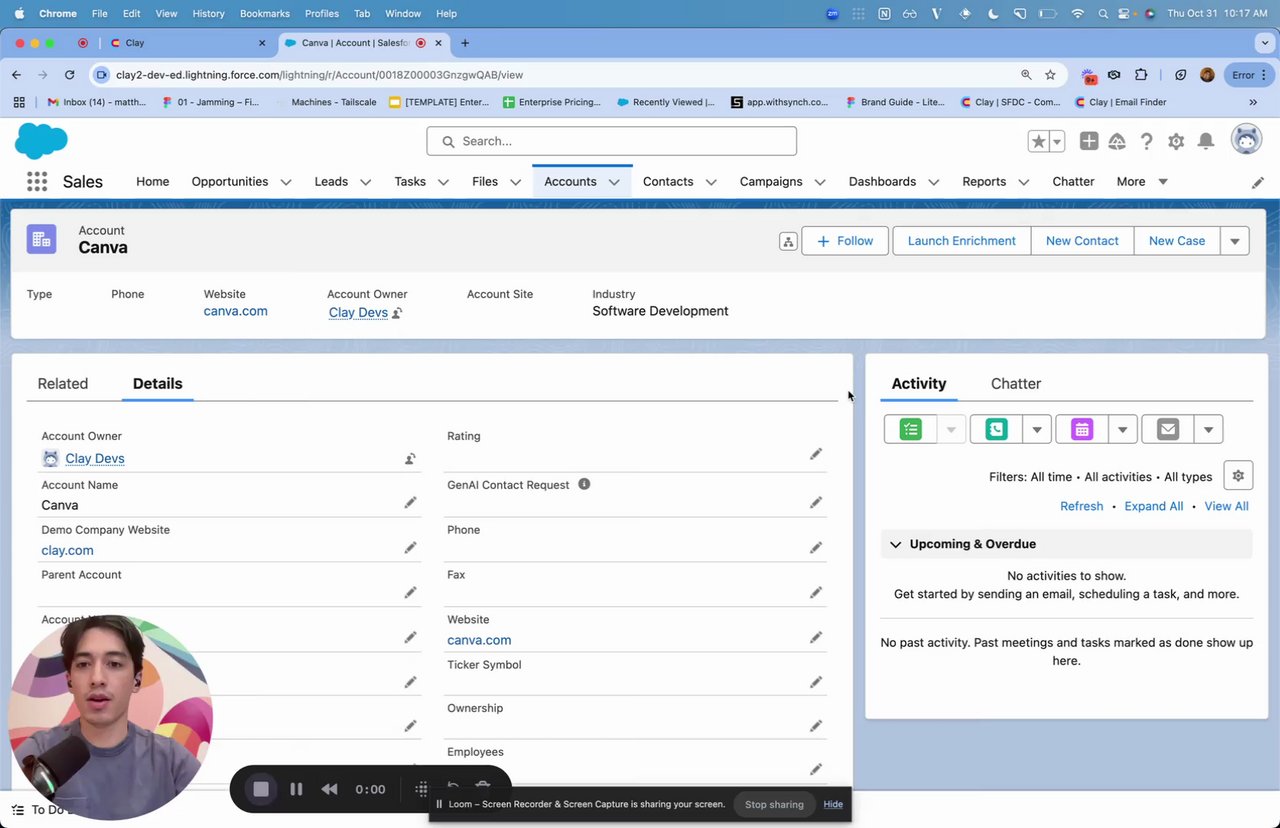Change owner icon in Details Account Owner row
Viewport: 1280px width, 828px height.
410,459
